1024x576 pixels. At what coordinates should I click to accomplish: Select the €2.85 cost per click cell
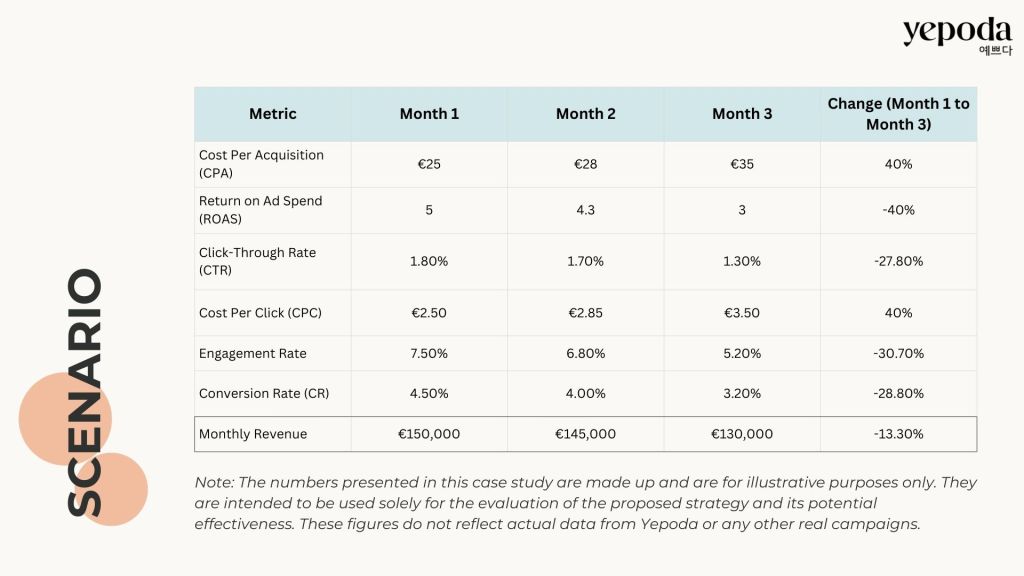[585, 313]
